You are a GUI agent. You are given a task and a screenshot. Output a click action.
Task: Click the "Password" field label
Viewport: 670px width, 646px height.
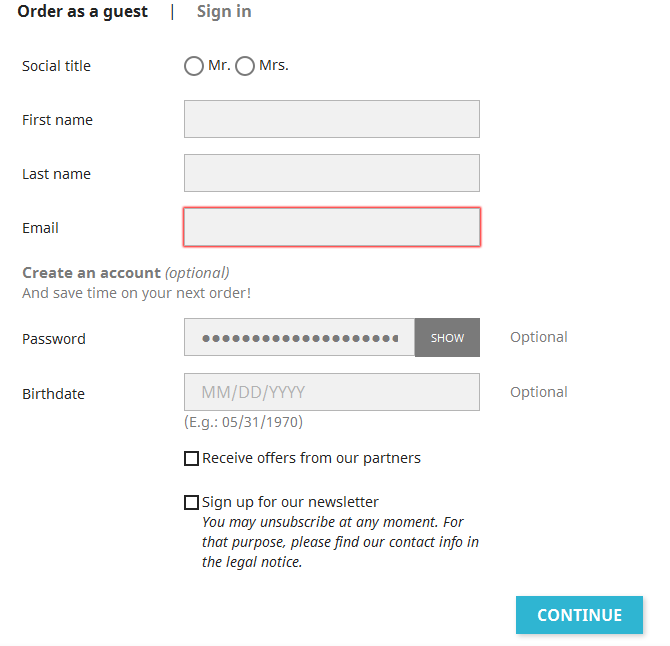[54, 339]
